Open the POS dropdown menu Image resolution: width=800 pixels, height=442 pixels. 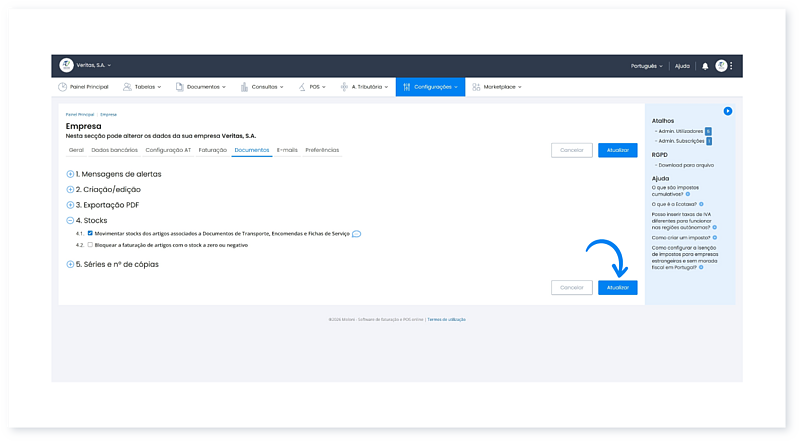[x=312, y=87]
